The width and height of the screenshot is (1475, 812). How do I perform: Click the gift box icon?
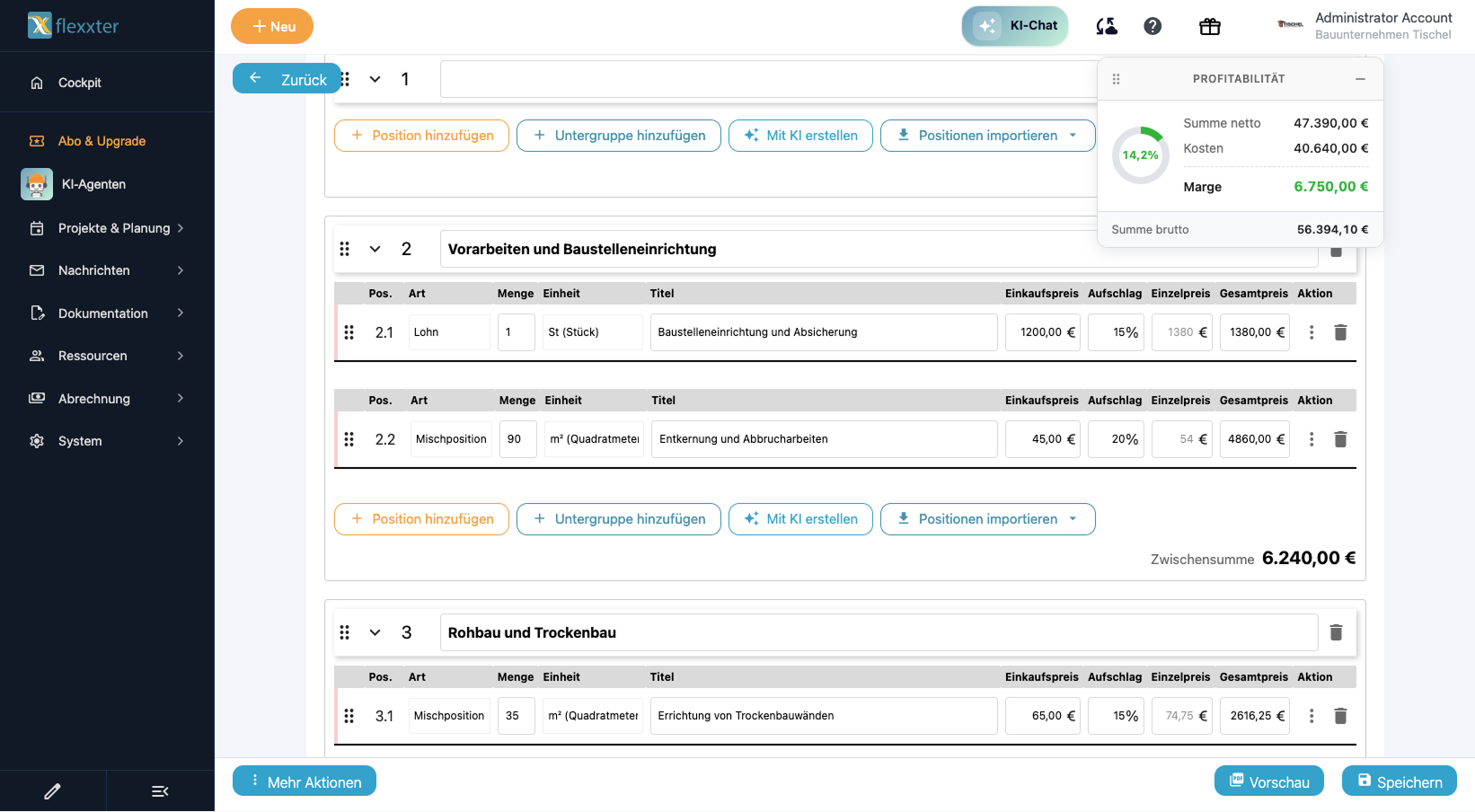pos(1210,26)
